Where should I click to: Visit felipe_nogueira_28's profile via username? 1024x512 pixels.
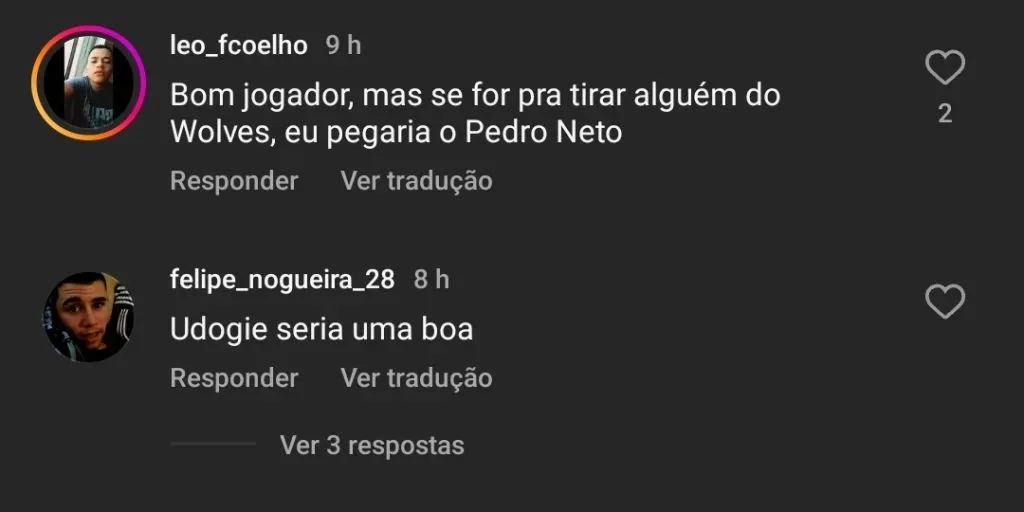pos(282,279)
